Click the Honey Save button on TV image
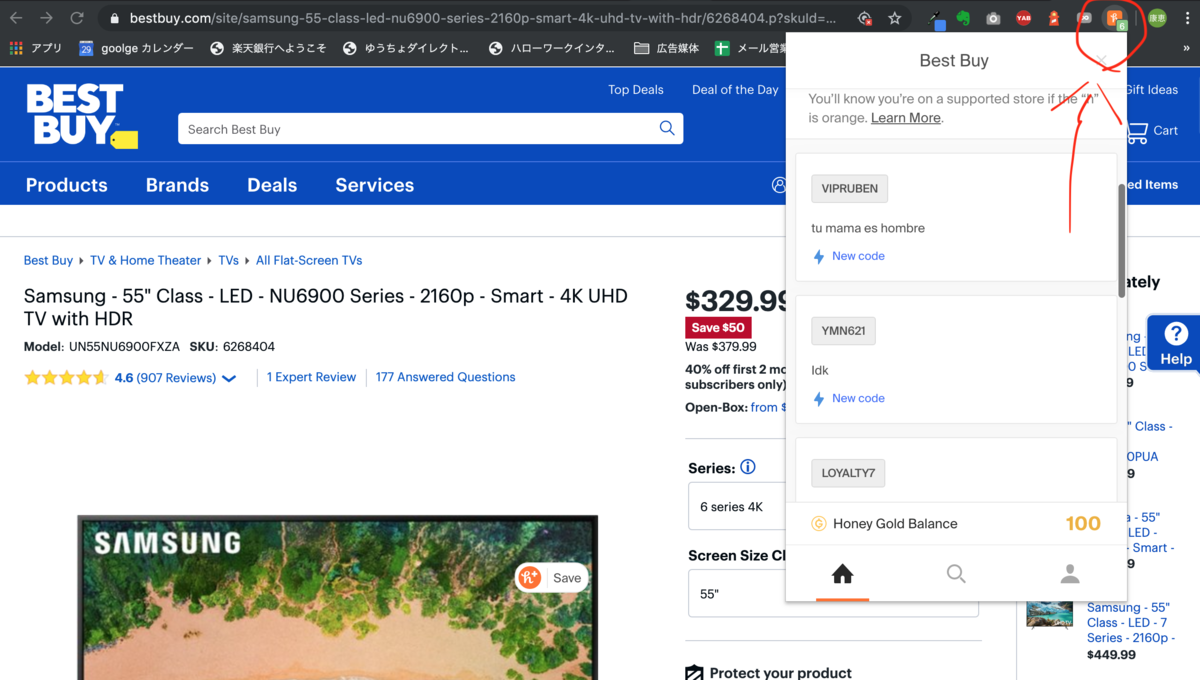 coord(551,578)
